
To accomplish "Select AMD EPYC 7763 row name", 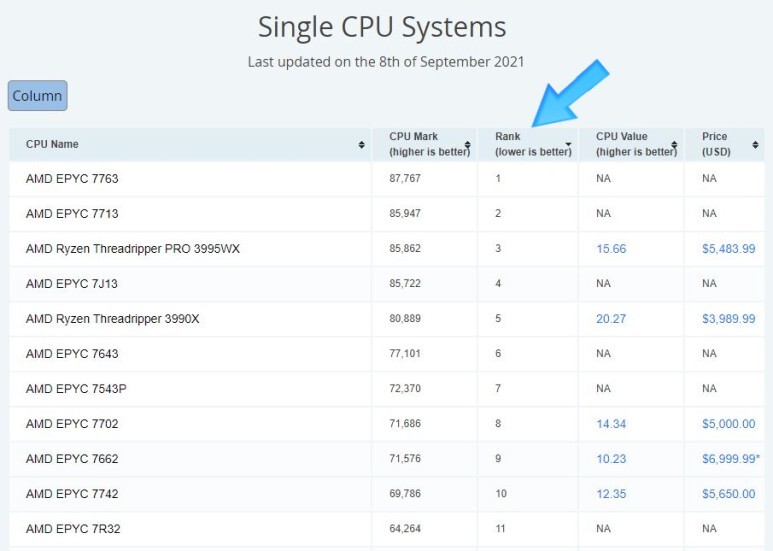I will (72, 179).
